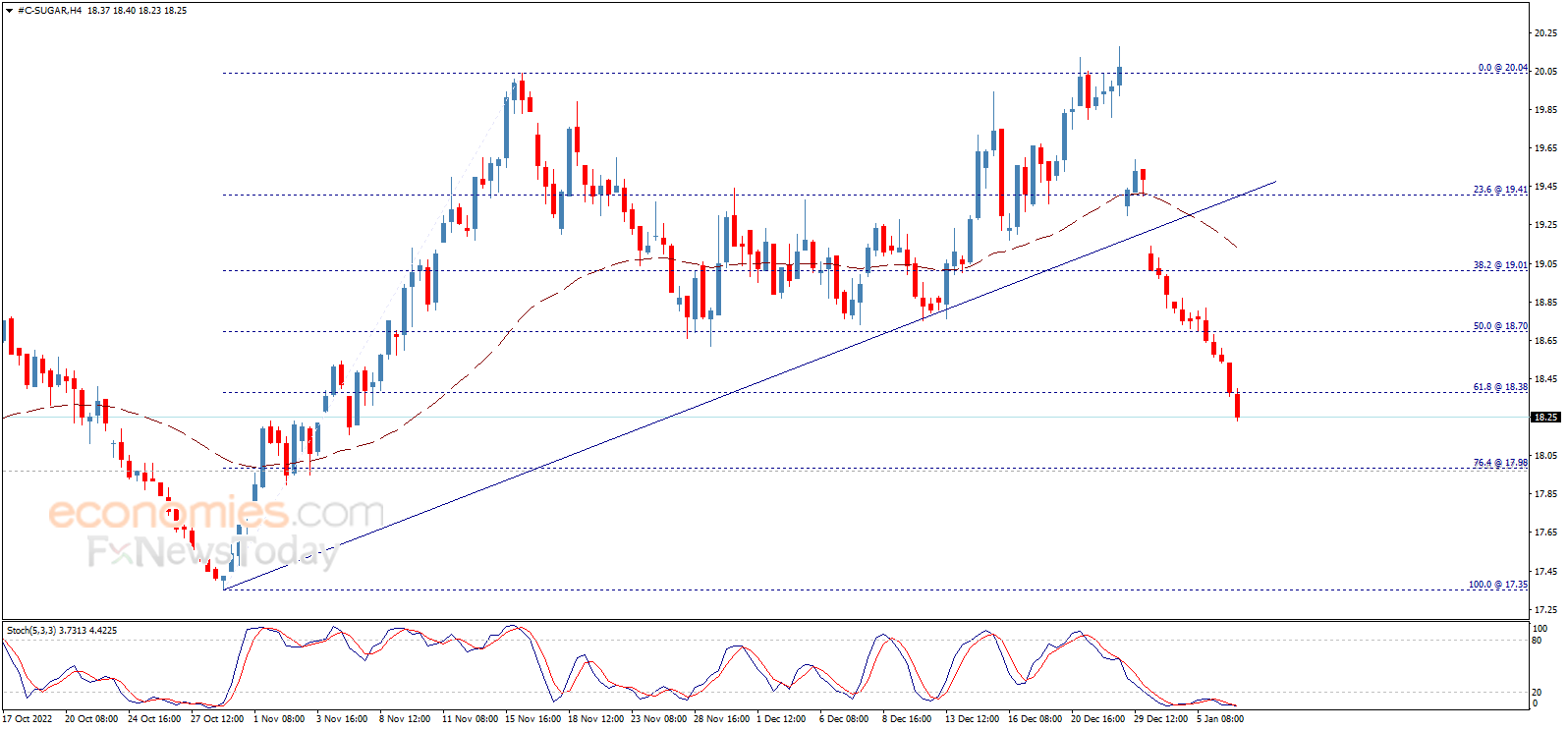Click the 5 Jan 08:00 time axis label

(x=1219, y=719)
